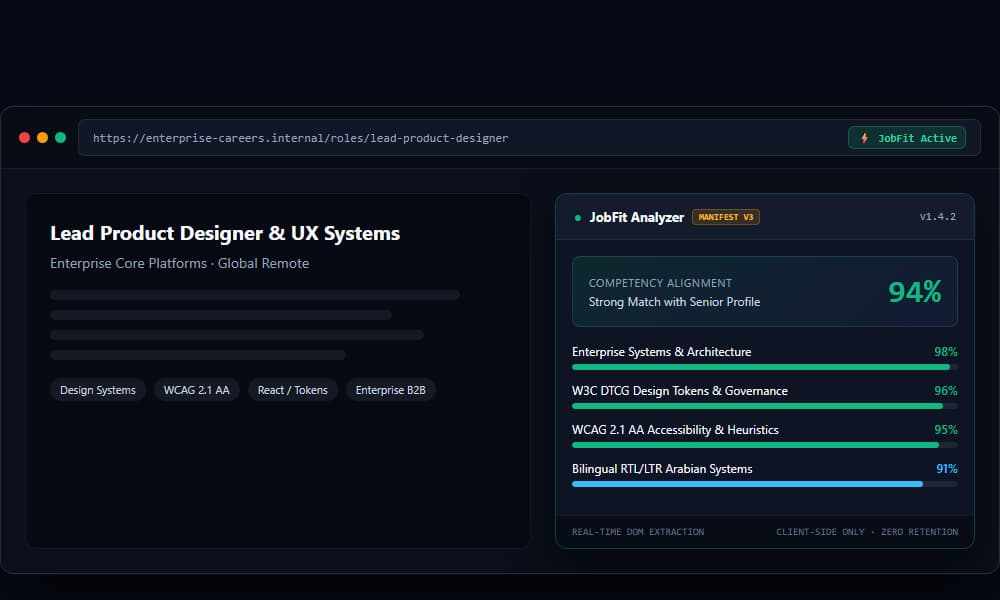Click the Competency Alignment summary card
Viewport: 1000px width, 600px height.
(x=765, y=291)
